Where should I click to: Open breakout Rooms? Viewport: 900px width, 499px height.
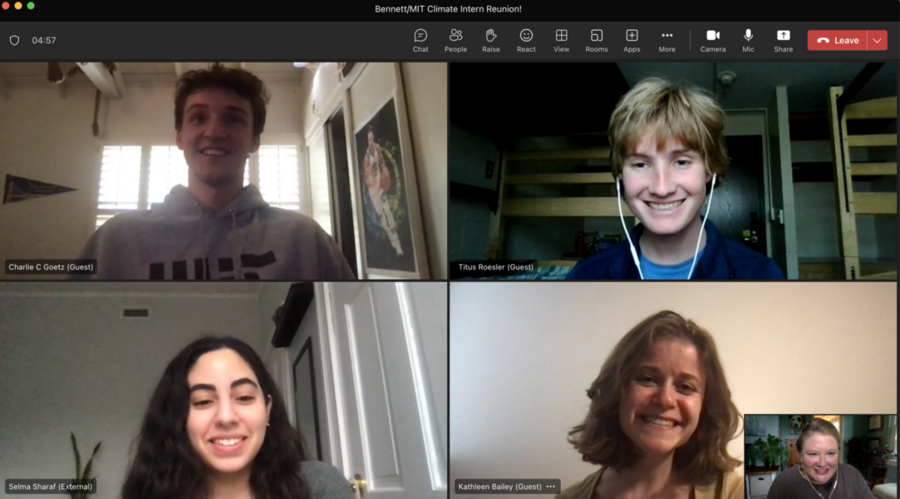click(x=596, y=40)
